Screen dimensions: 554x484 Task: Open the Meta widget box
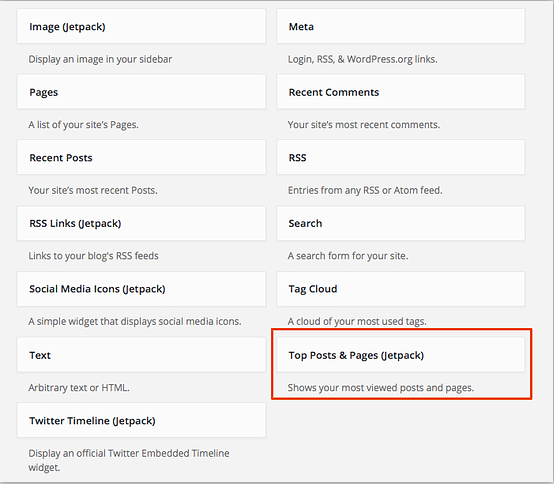[401, 26]
